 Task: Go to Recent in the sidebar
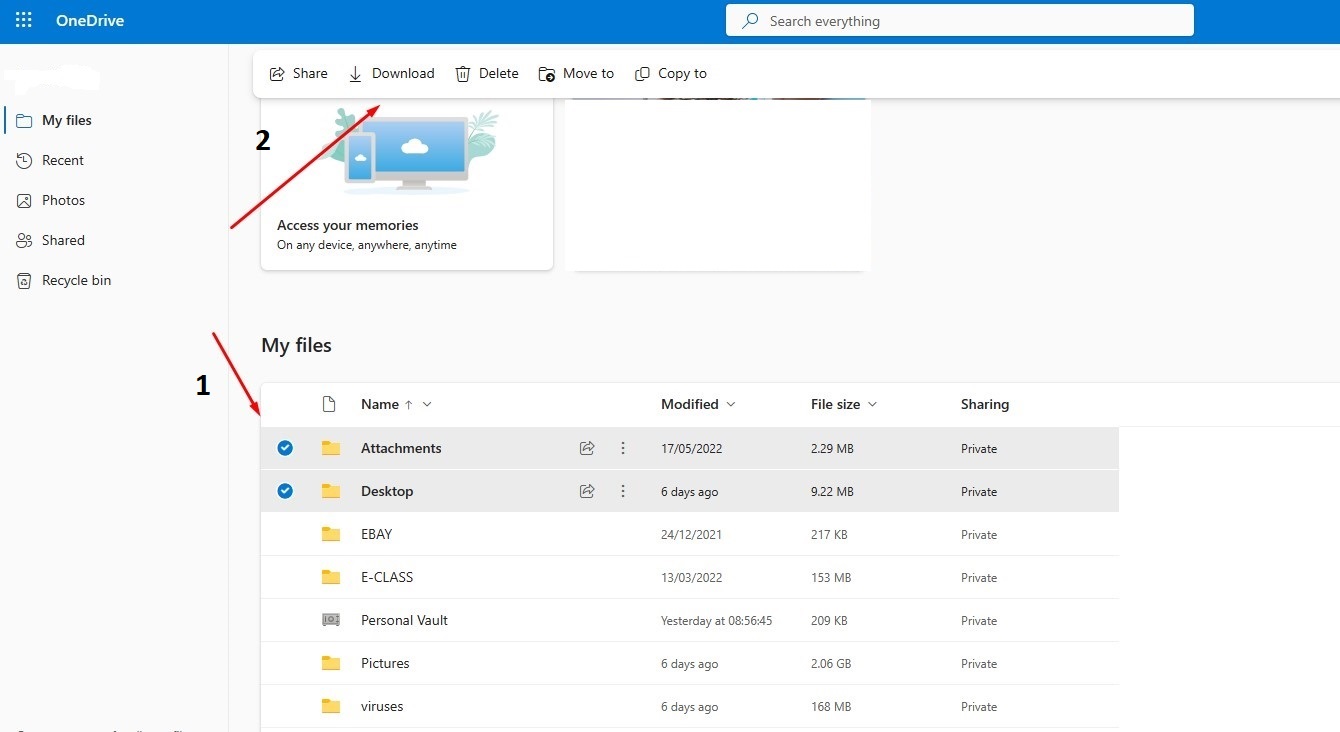point(62,160)
